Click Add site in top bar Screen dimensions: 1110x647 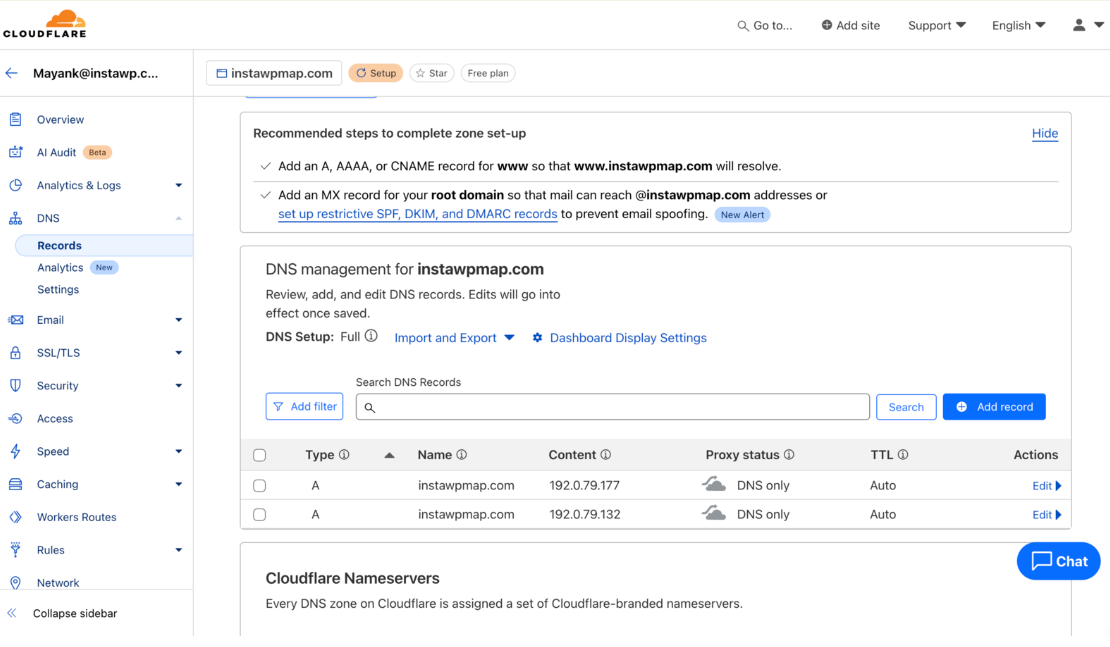pos(850,25)
